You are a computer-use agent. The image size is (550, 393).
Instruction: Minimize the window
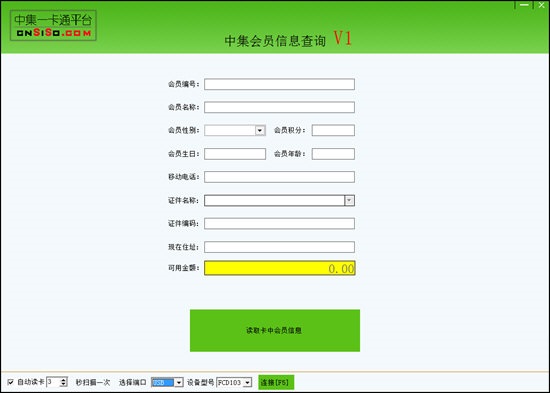tap(524, 5)
